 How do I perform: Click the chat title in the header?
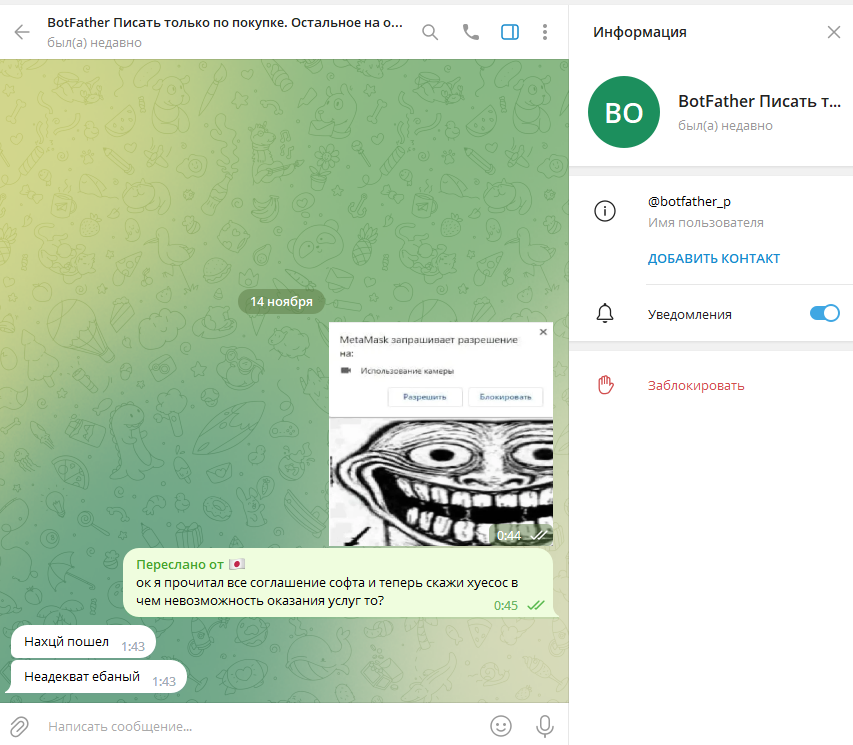[x=225, y=23]
